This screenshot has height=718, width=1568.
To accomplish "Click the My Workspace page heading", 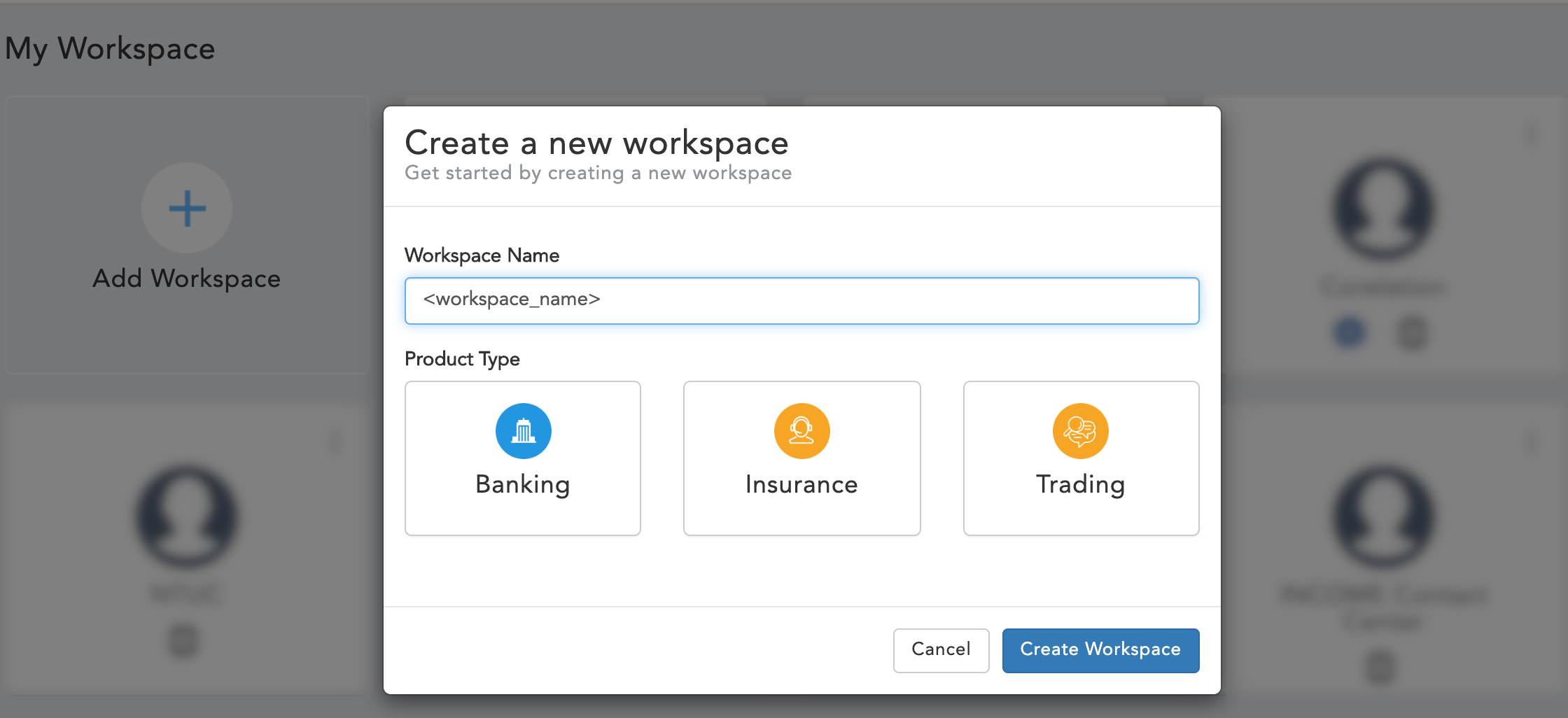I will coord(110,50).
